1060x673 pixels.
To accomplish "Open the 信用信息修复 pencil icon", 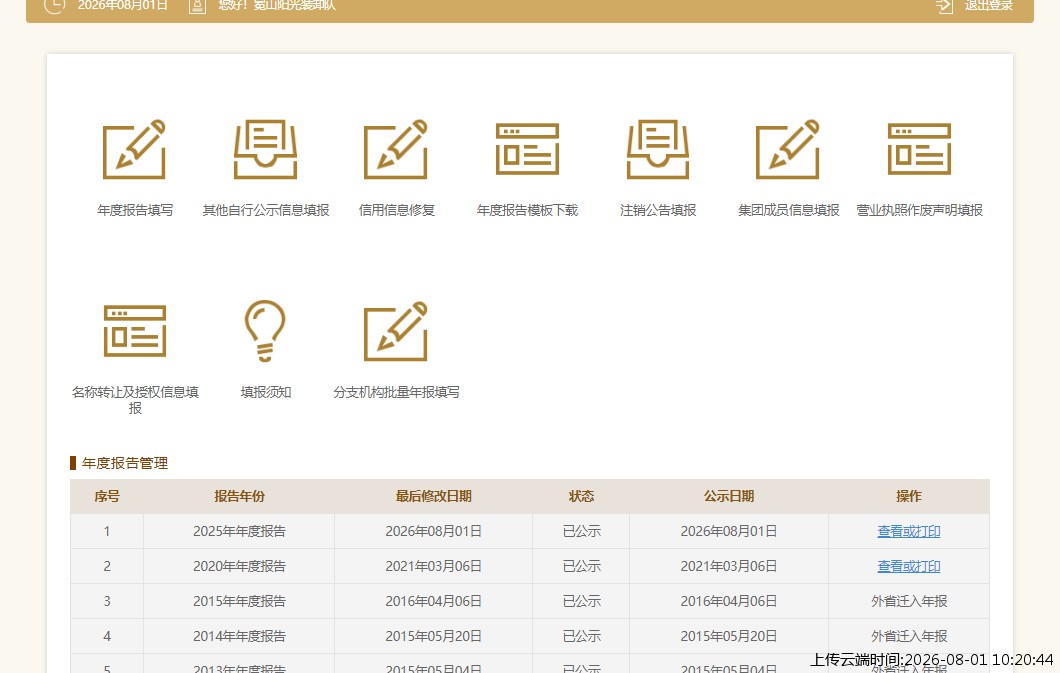I will [396, 149].
